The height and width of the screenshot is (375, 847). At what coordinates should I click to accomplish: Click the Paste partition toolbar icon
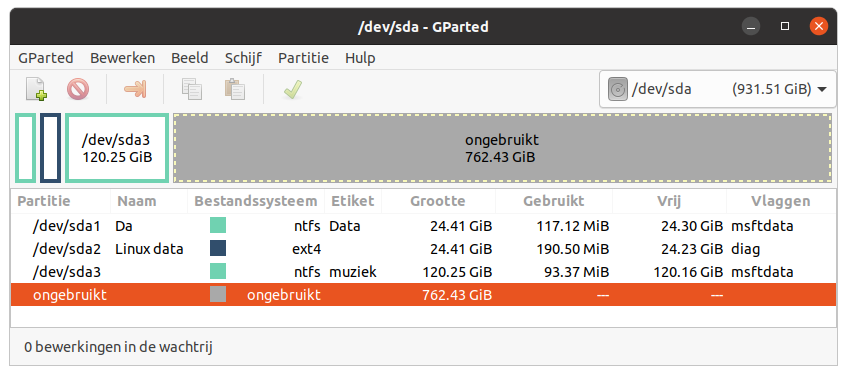tap(235, 89)
